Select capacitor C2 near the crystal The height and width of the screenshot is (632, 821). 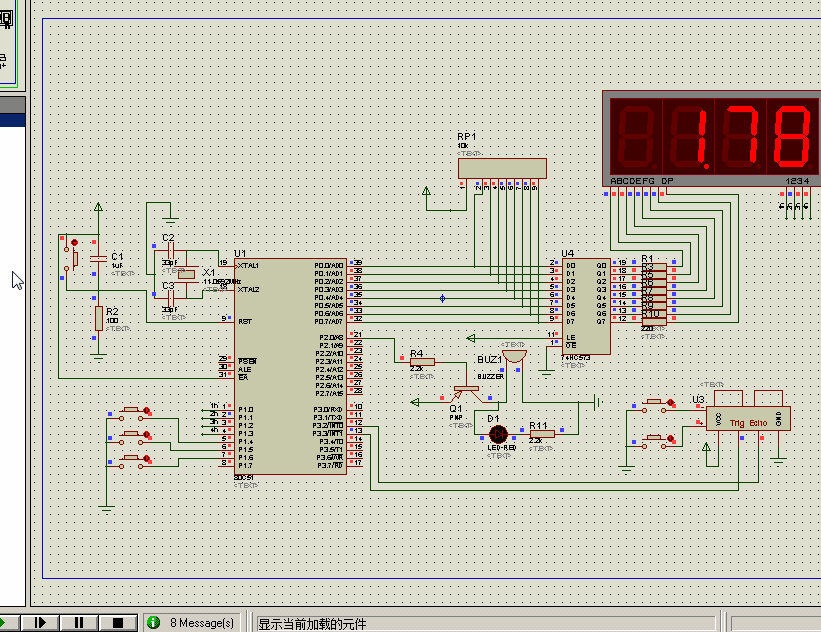click(x=170, y=251)
